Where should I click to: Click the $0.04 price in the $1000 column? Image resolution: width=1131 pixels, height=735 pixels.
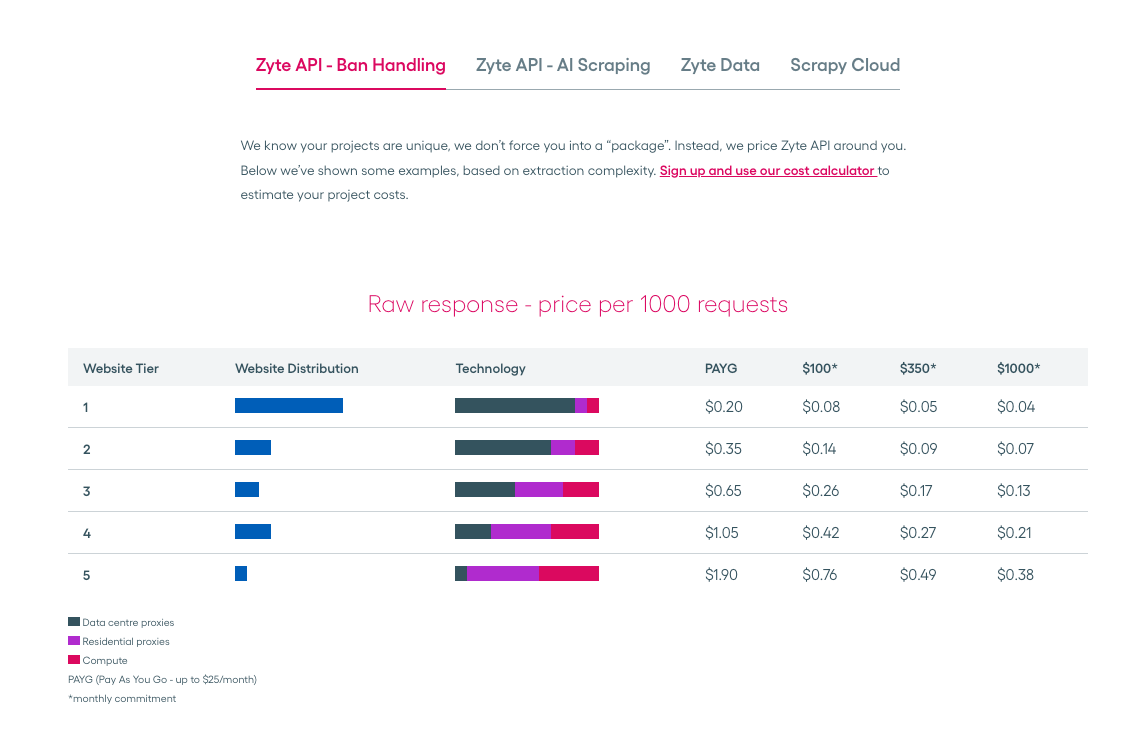[1015, 406]
